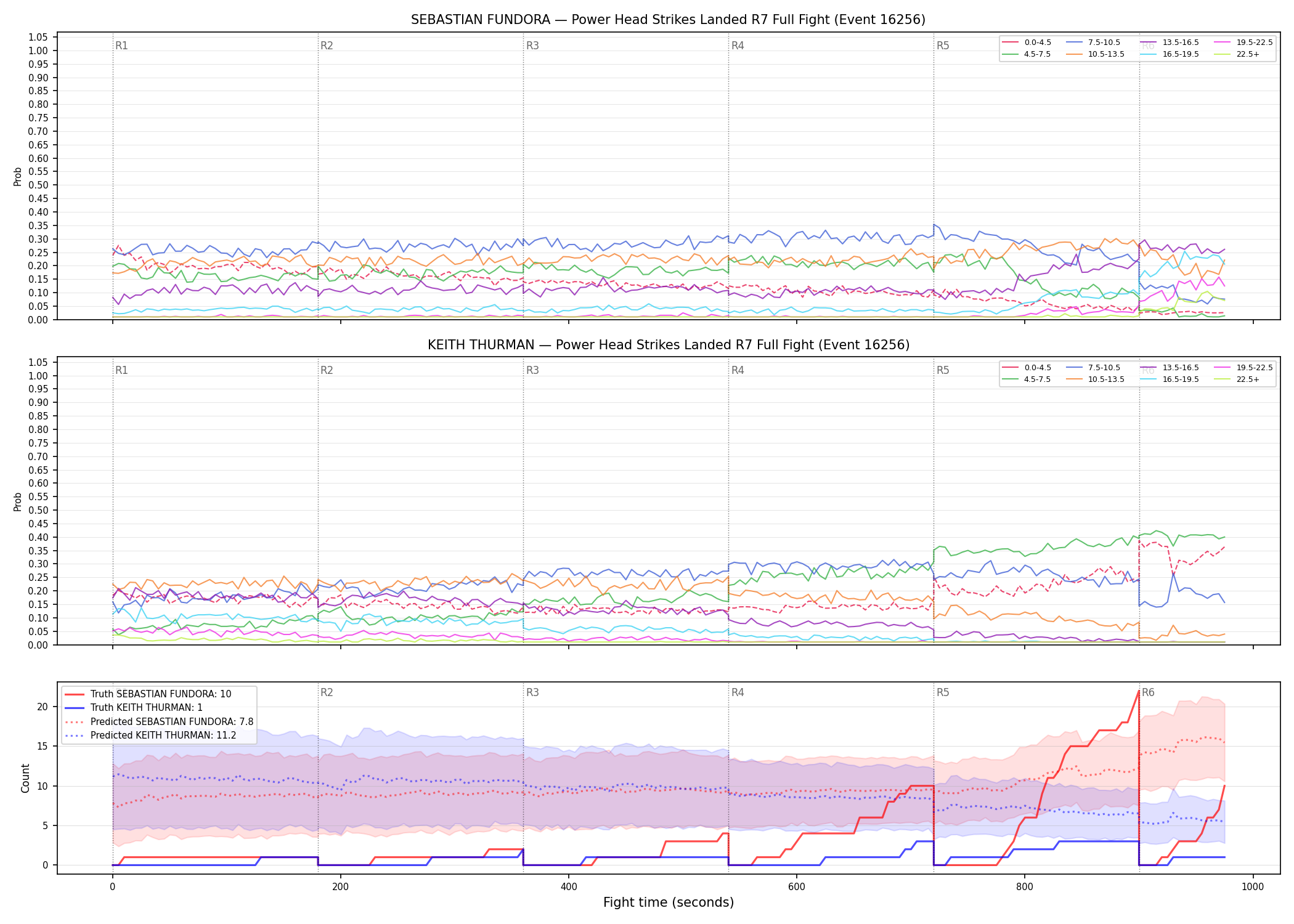Click the 20 tick on the Count axis

(x=43, y=707)
